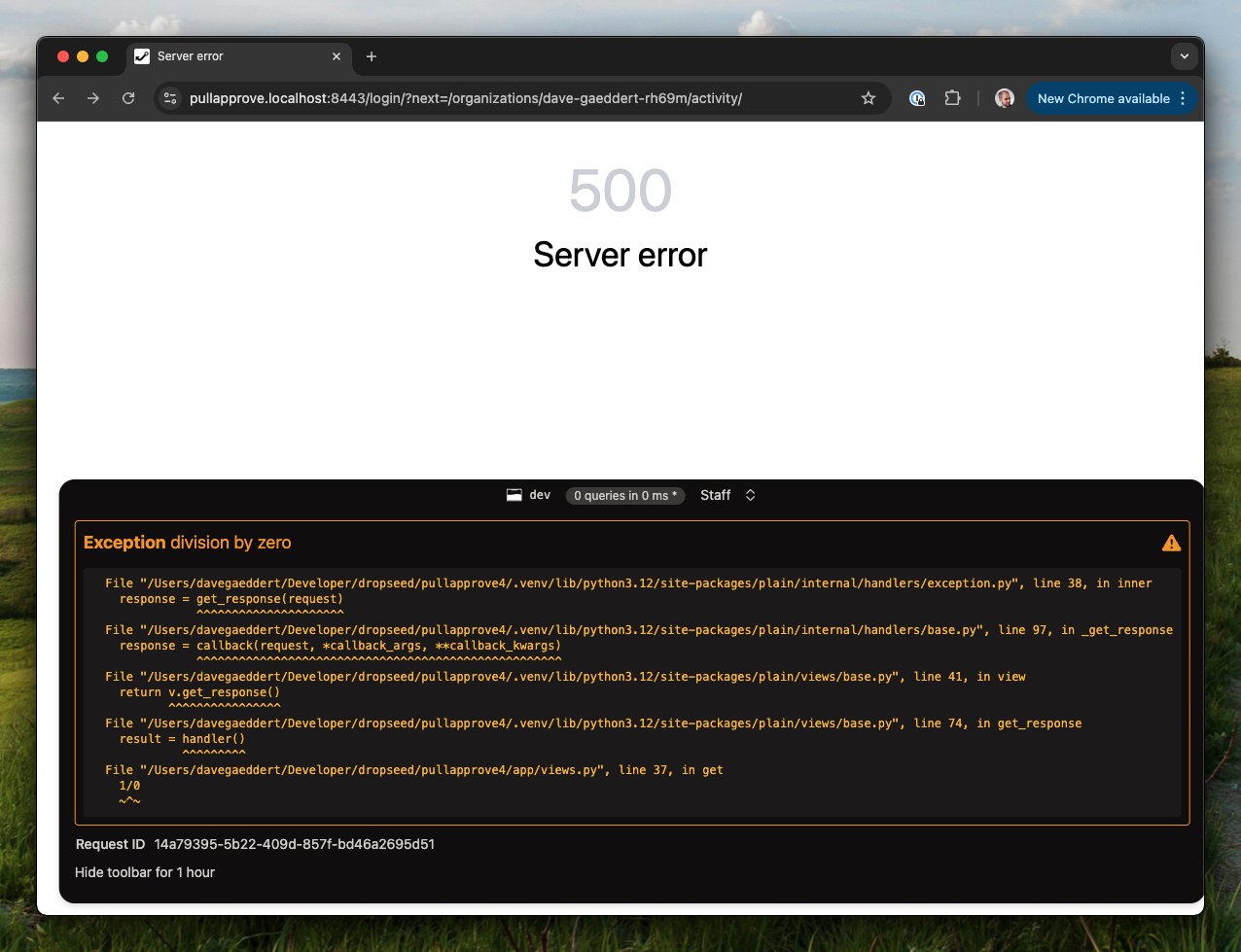This screenshot has width=1241, height=952.
Task: Click the 0 queries in 0 ms pill
Action: coord(625,496)
